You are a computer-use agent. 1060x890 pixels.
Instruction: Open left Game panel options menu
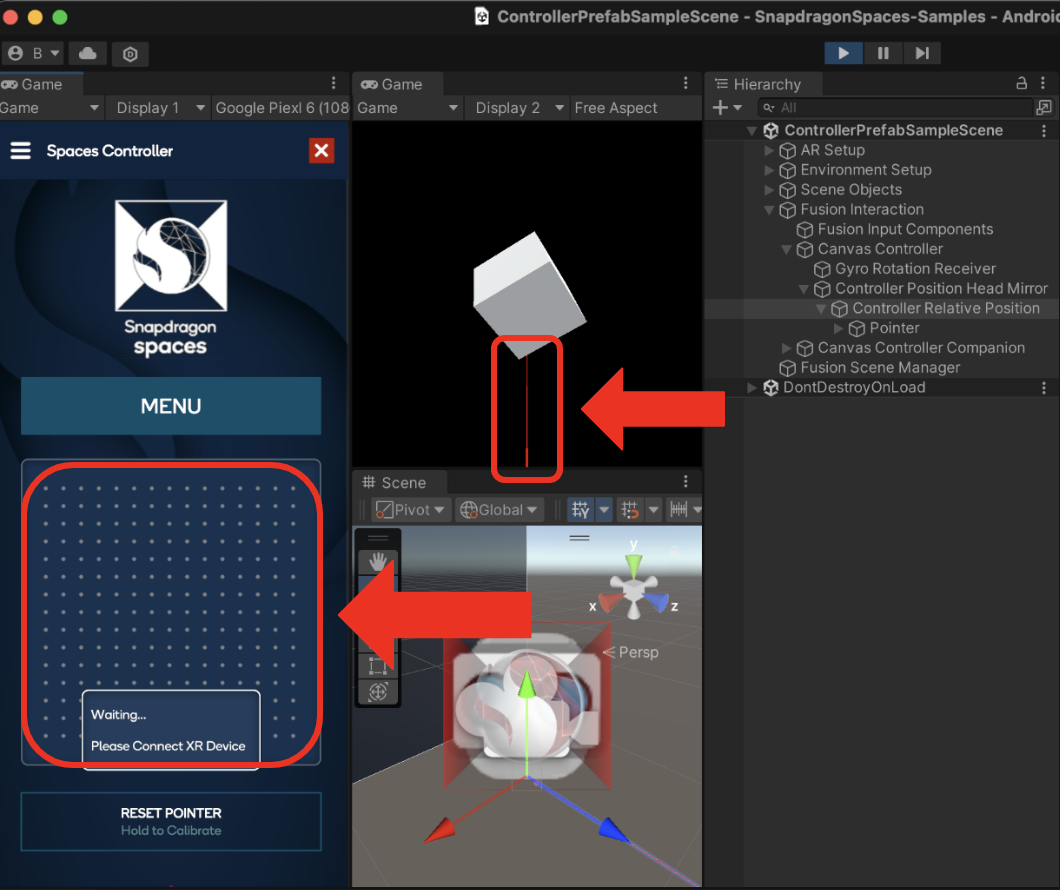pos(333,83)
